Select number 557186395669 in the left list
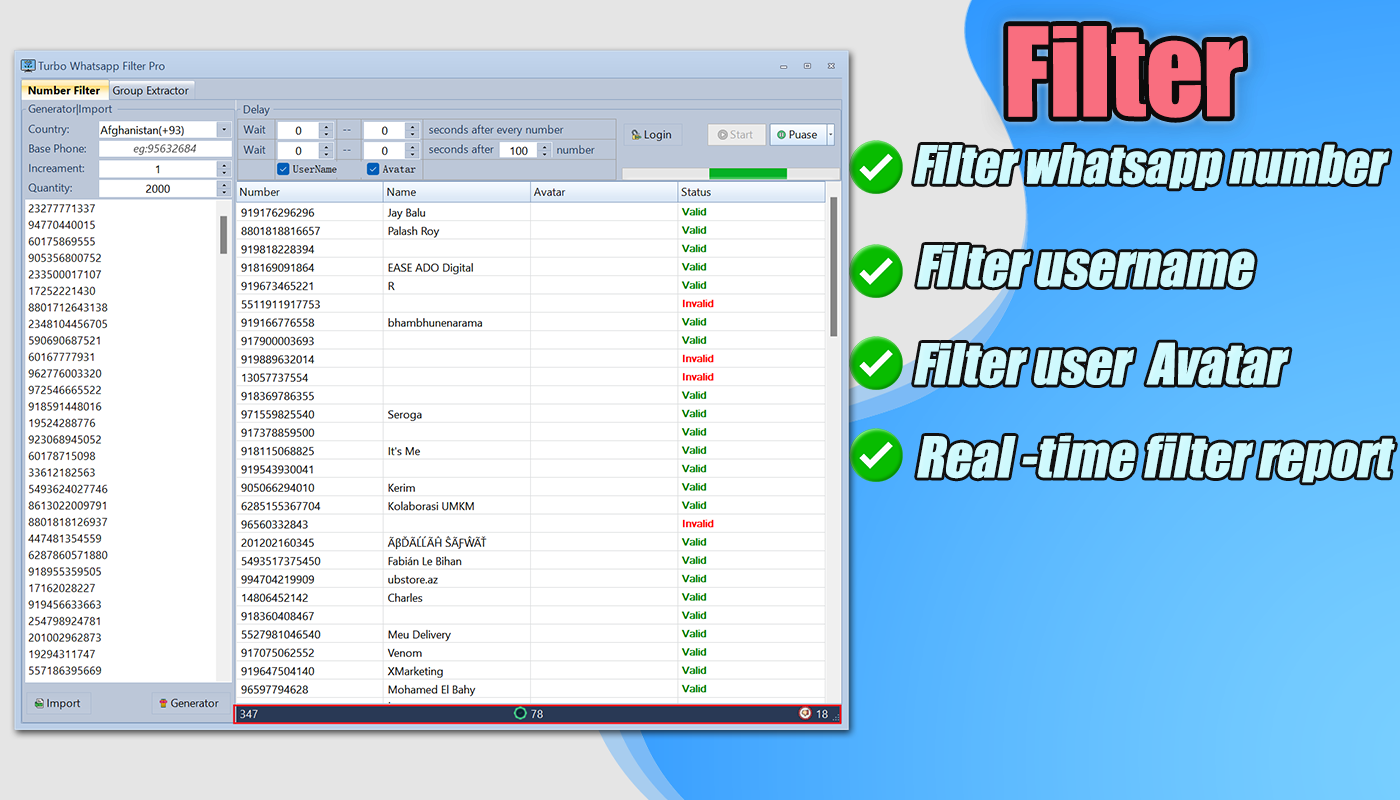Screen dimensions: 1400x800 coord(65,671)
